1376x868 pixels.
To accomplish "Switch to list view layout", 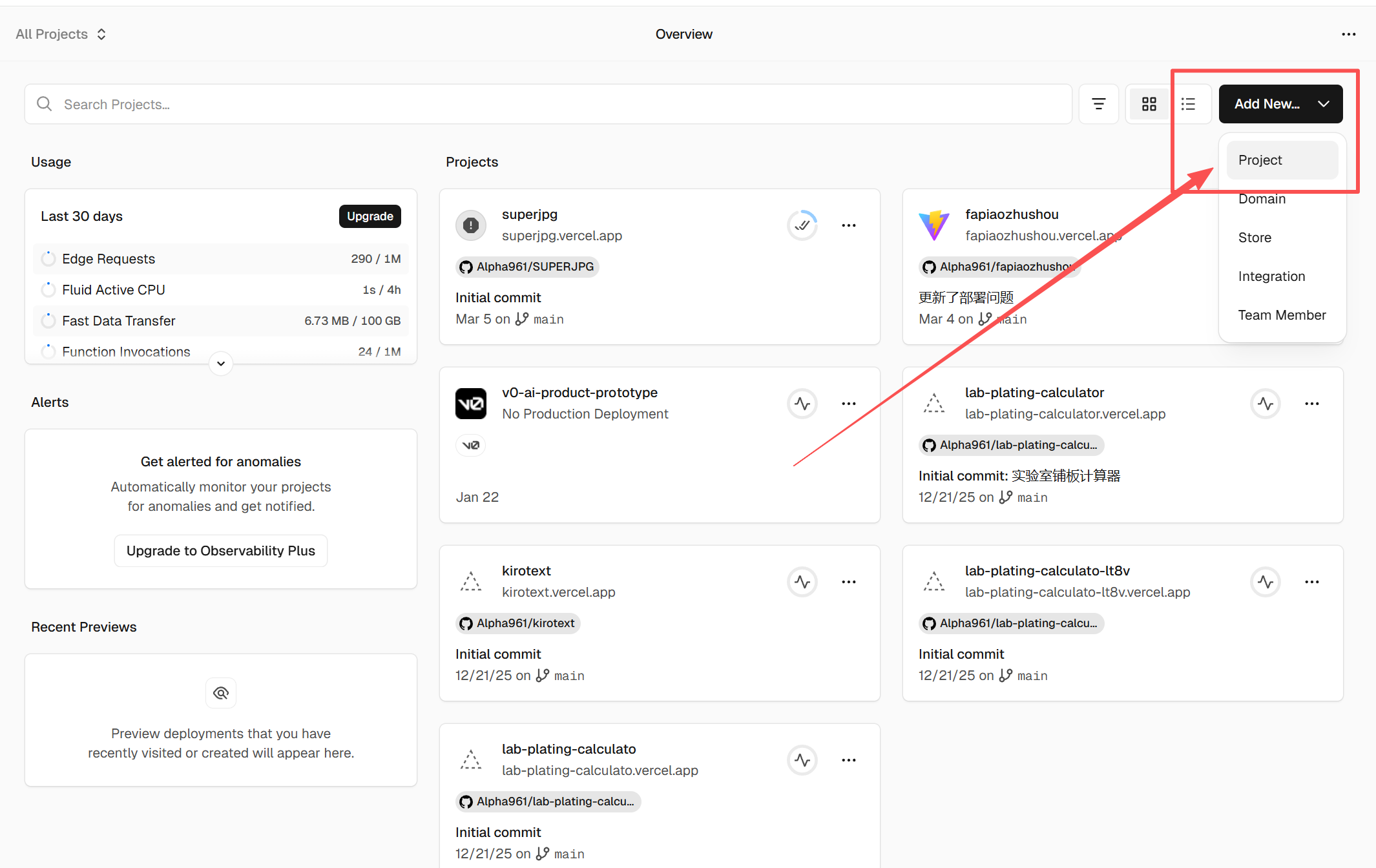I will click(1188, 104).
